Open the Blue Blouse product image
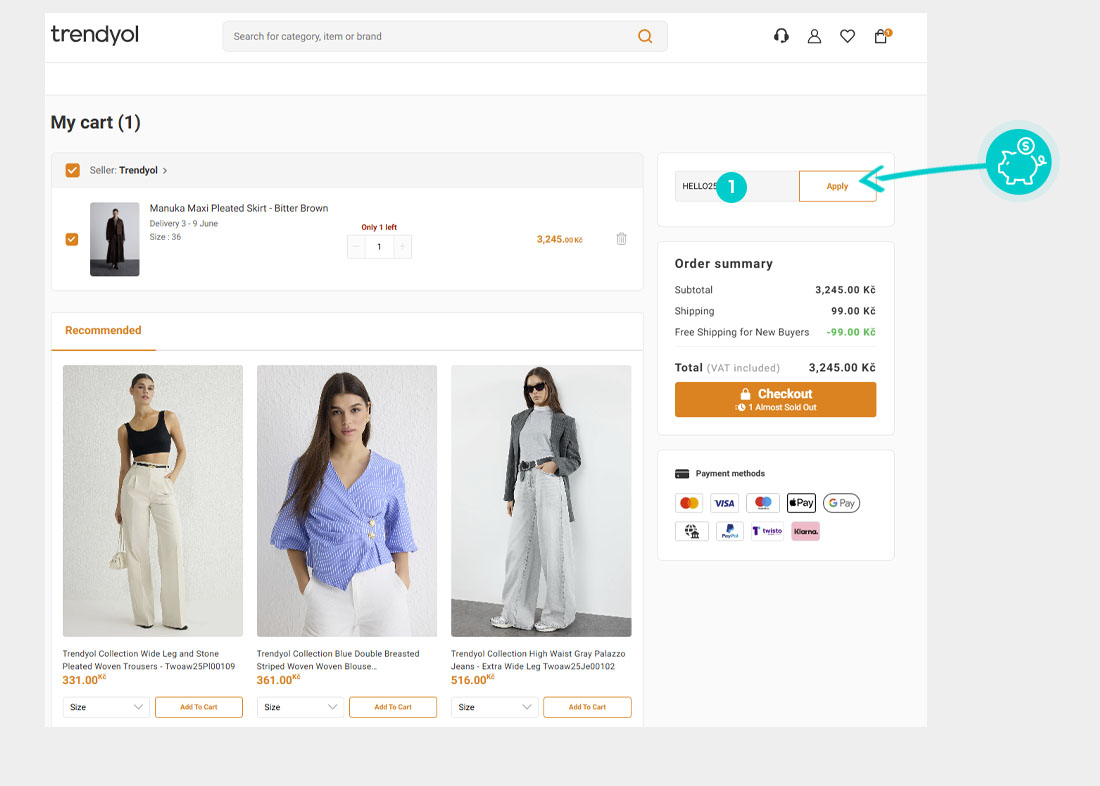Viewport: 1100px width, 786px height. pos(347,501)
